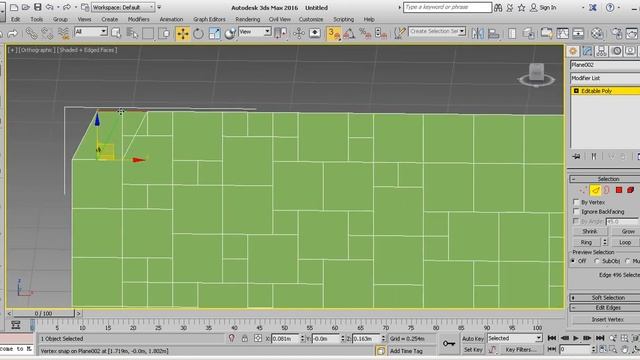The height and width of the screenshot is (360, 640).
Task: Open the key filter Selected dropdown
Action: (x=514, y=338)
